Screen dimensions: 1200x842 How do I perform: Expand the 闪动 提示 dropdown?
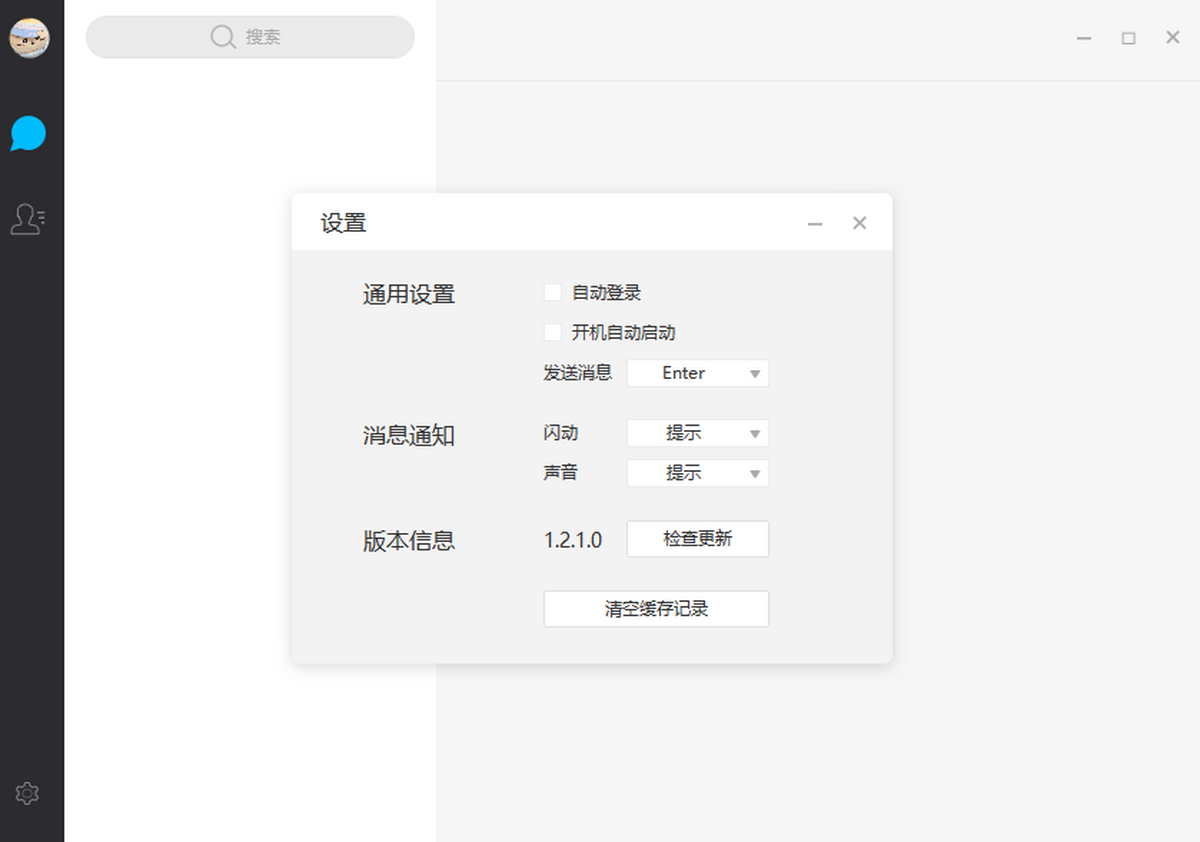[x=697, y=433]
